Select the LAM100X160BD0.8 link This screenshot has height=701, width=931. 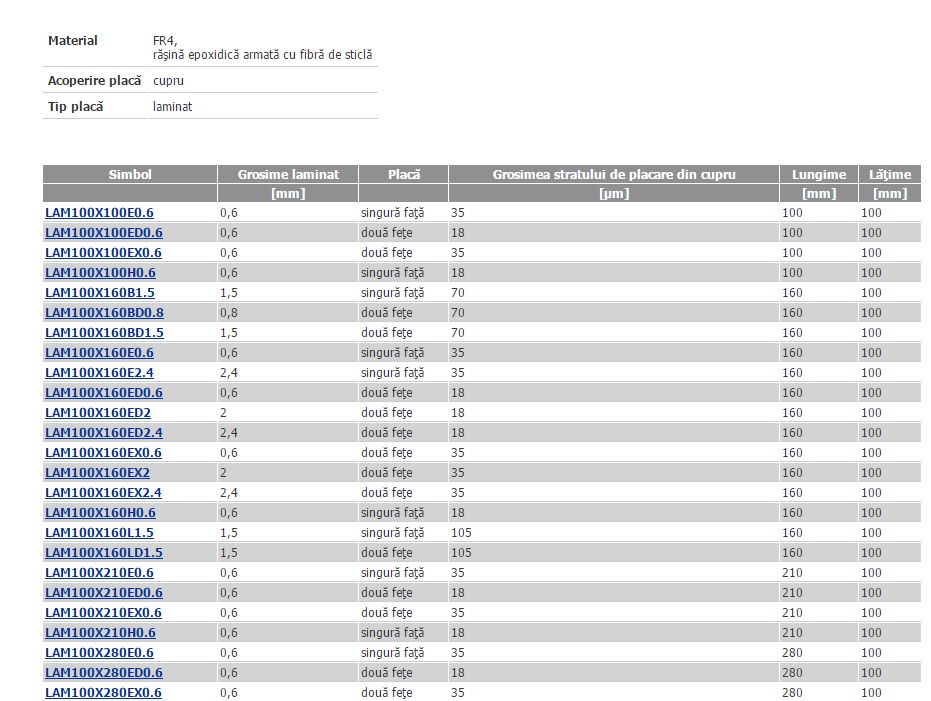point(104,313)
